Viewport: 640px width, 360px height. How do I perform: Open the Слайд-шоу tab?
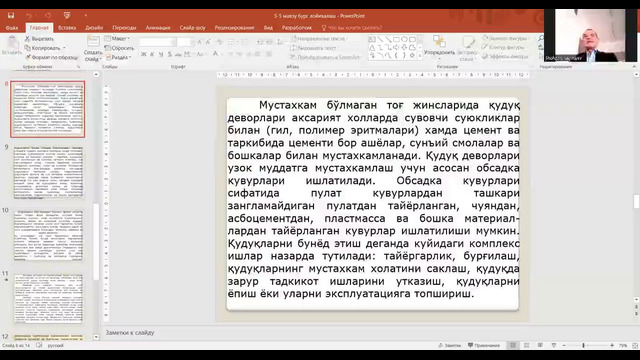coord(193,28)
